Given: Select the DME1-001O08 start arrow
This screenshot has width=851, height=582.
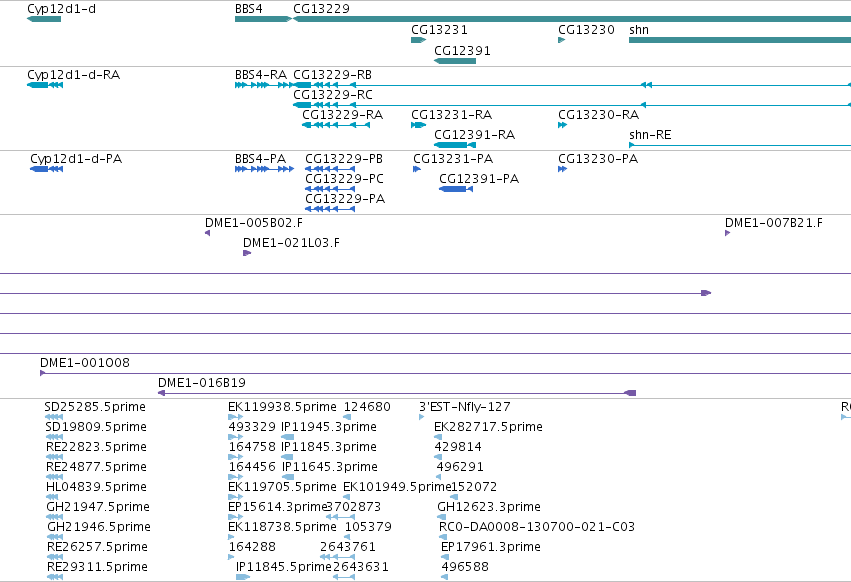Looking at the screenshot, I should 42,373.
